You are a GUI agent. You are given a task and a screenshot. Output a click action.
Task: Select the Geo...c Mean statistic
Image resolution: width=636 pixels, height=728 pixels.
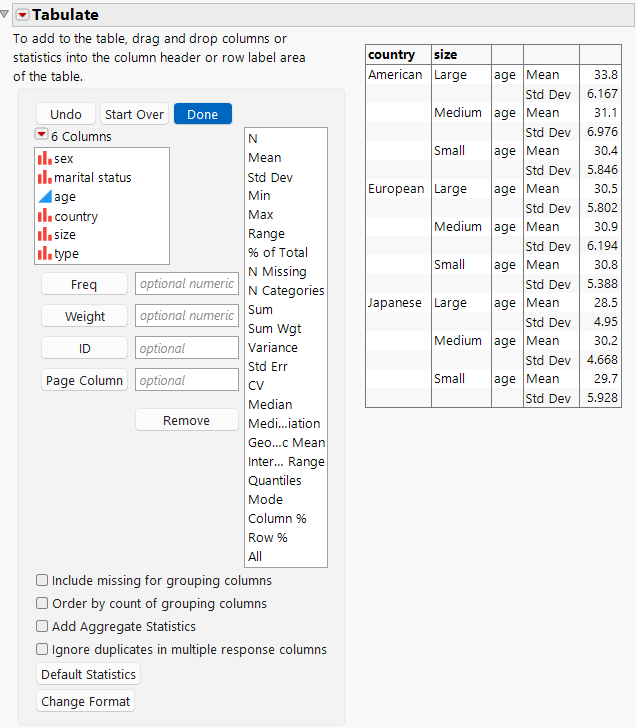tap(286, 442)
